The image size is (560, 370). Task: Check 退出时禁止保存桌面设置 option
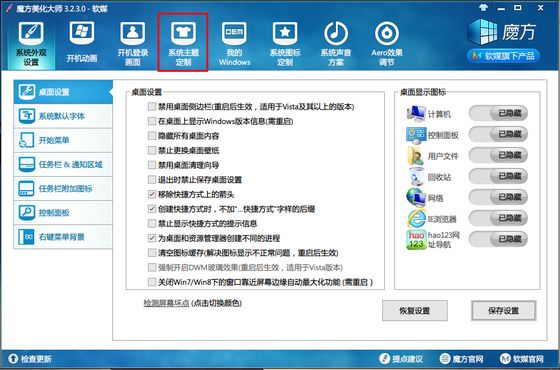pos(152,180)
